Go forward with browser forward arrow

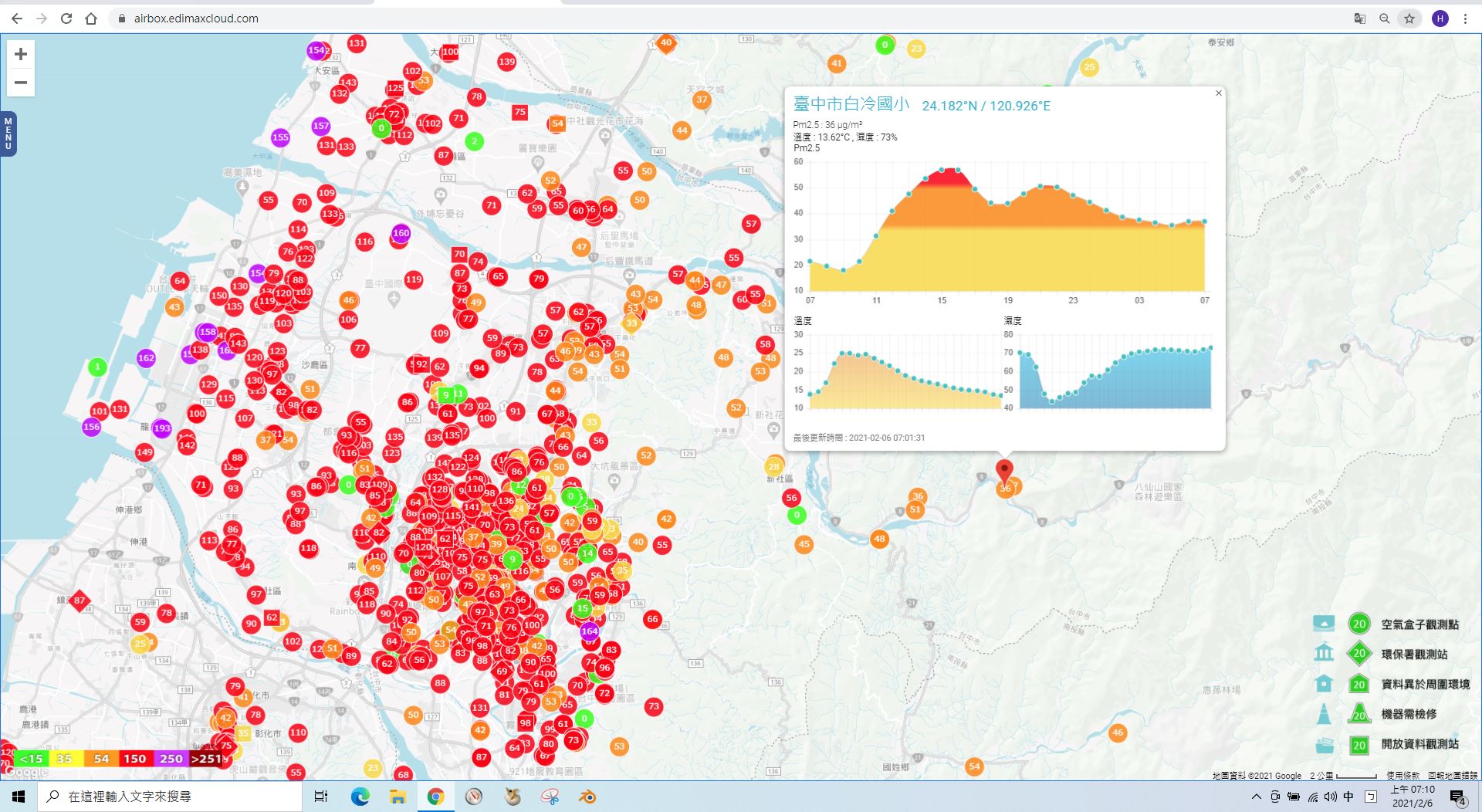[x=42, y=19]
